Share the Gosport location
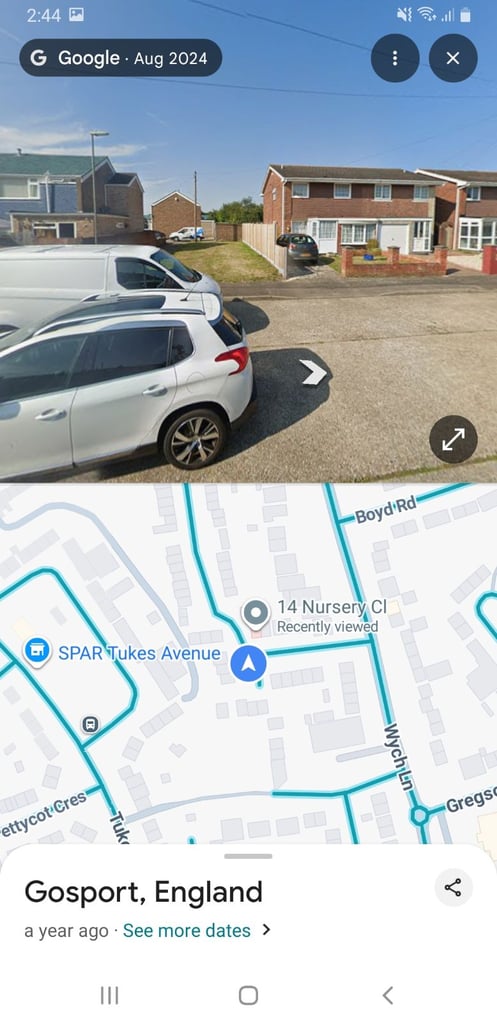497x1024 pixels. (x=453, y=888)
